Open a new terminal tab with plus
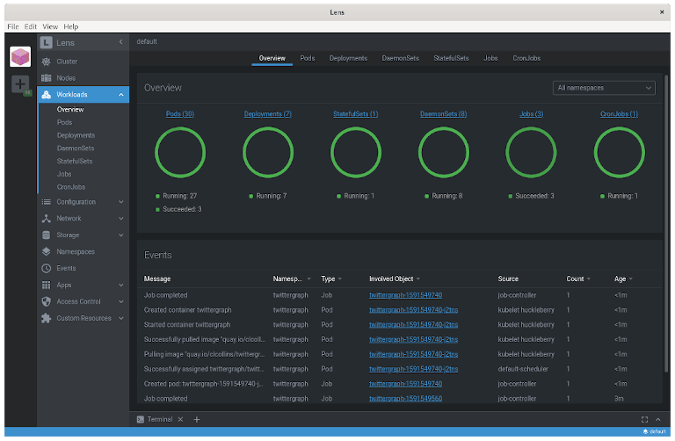 [197, 419]
